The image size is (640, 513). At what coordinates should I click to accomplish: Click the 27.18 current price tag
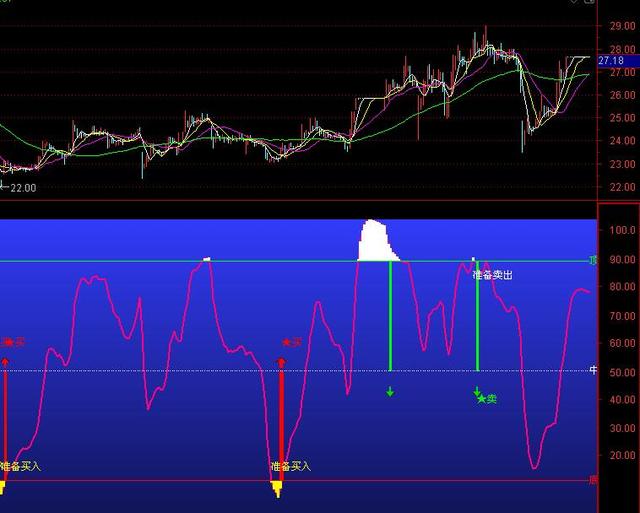[611, 61]
